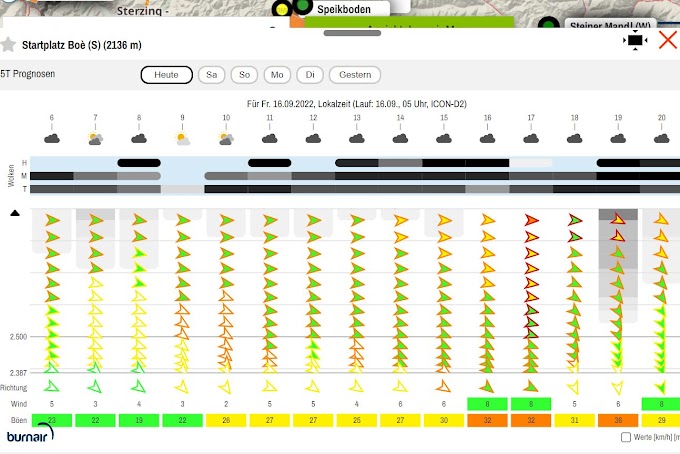The width and height of the screenshot is (680, 454).
Task: Click the 2.387 altitude label
Action: (x=18, y=373)
